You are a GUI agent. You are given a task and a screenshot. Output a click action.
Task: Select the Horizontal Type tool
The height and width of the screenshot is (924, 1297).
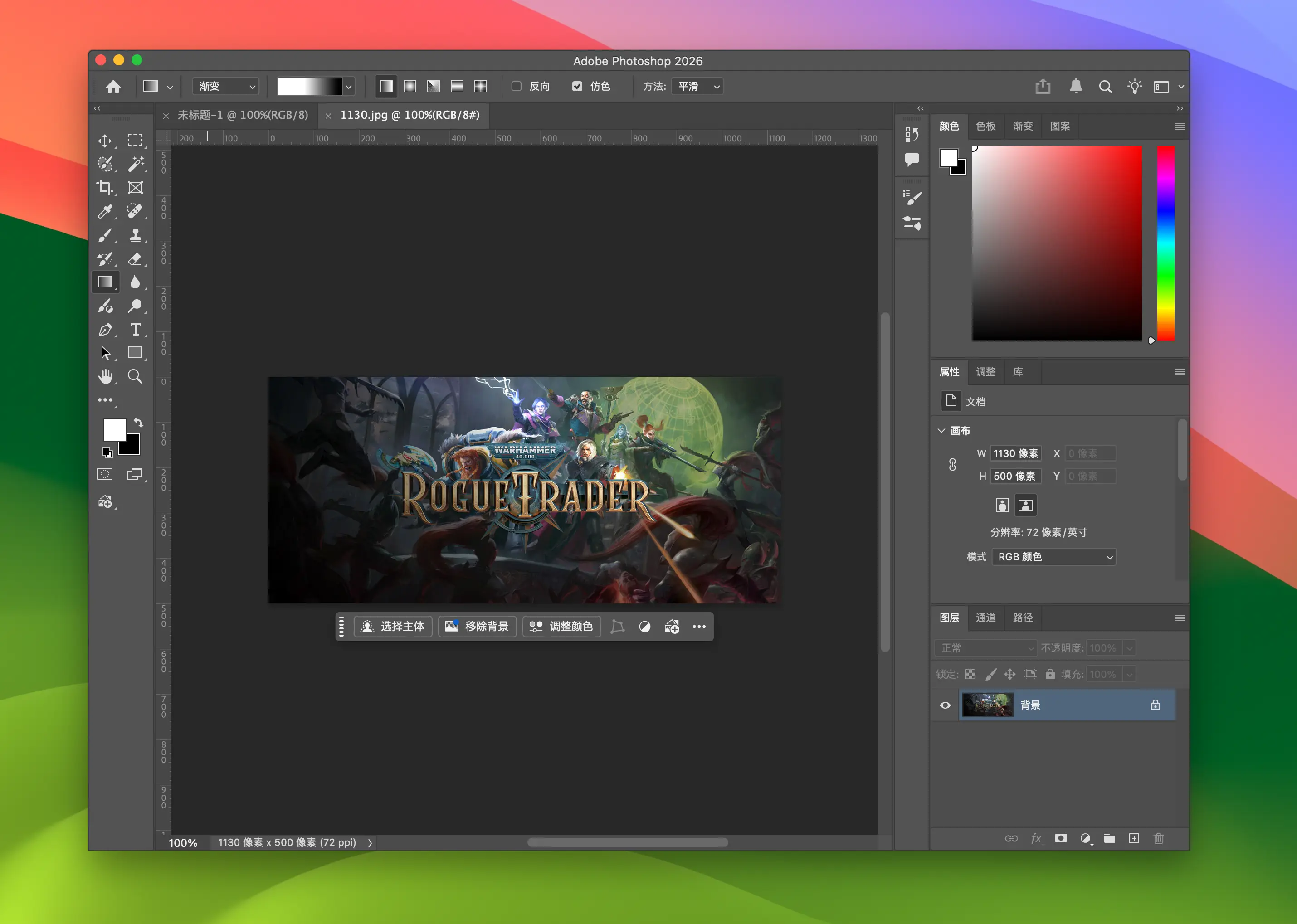coord(136,330)
